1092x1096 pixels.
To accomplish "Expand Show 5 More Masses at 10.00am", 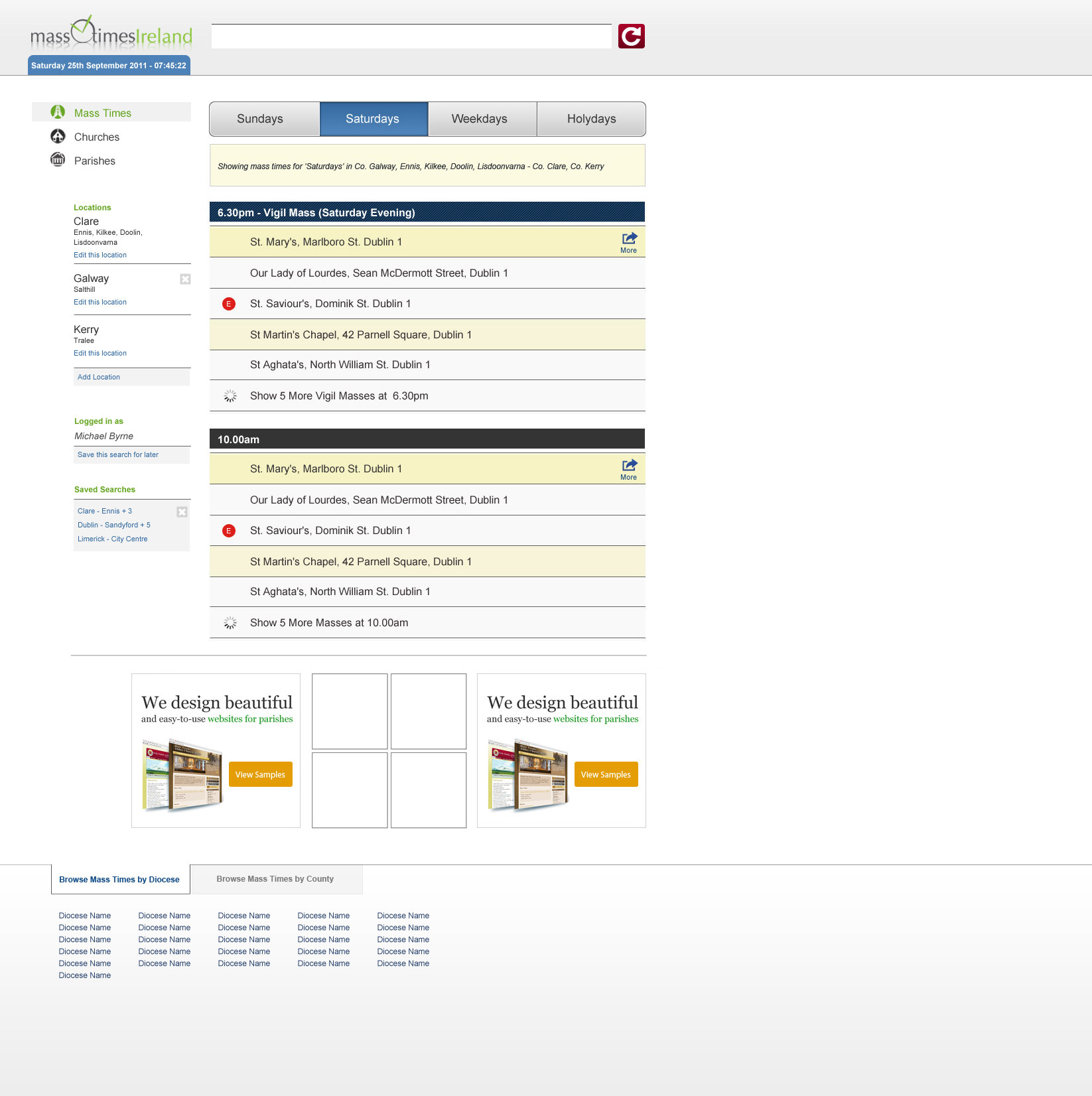I will [x=328, y=623].
